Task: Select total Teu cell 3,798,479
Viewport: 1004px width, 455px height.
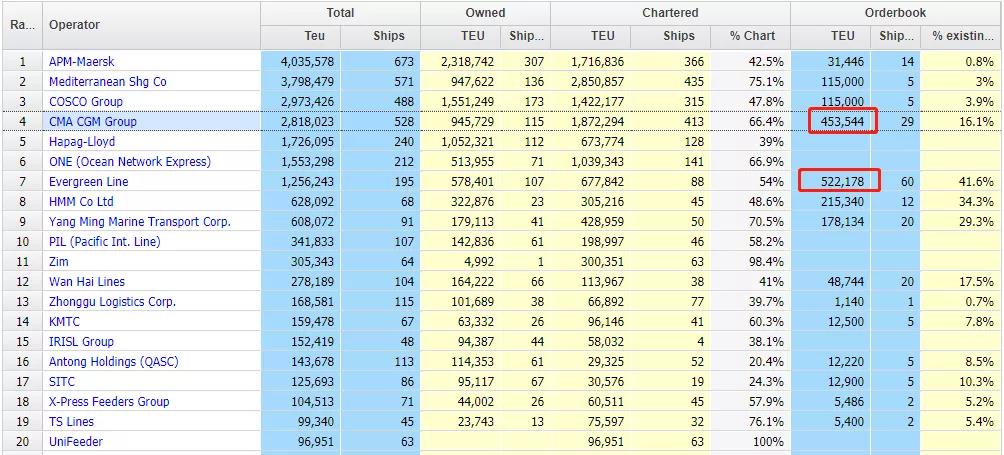Action: click(301, 82)
